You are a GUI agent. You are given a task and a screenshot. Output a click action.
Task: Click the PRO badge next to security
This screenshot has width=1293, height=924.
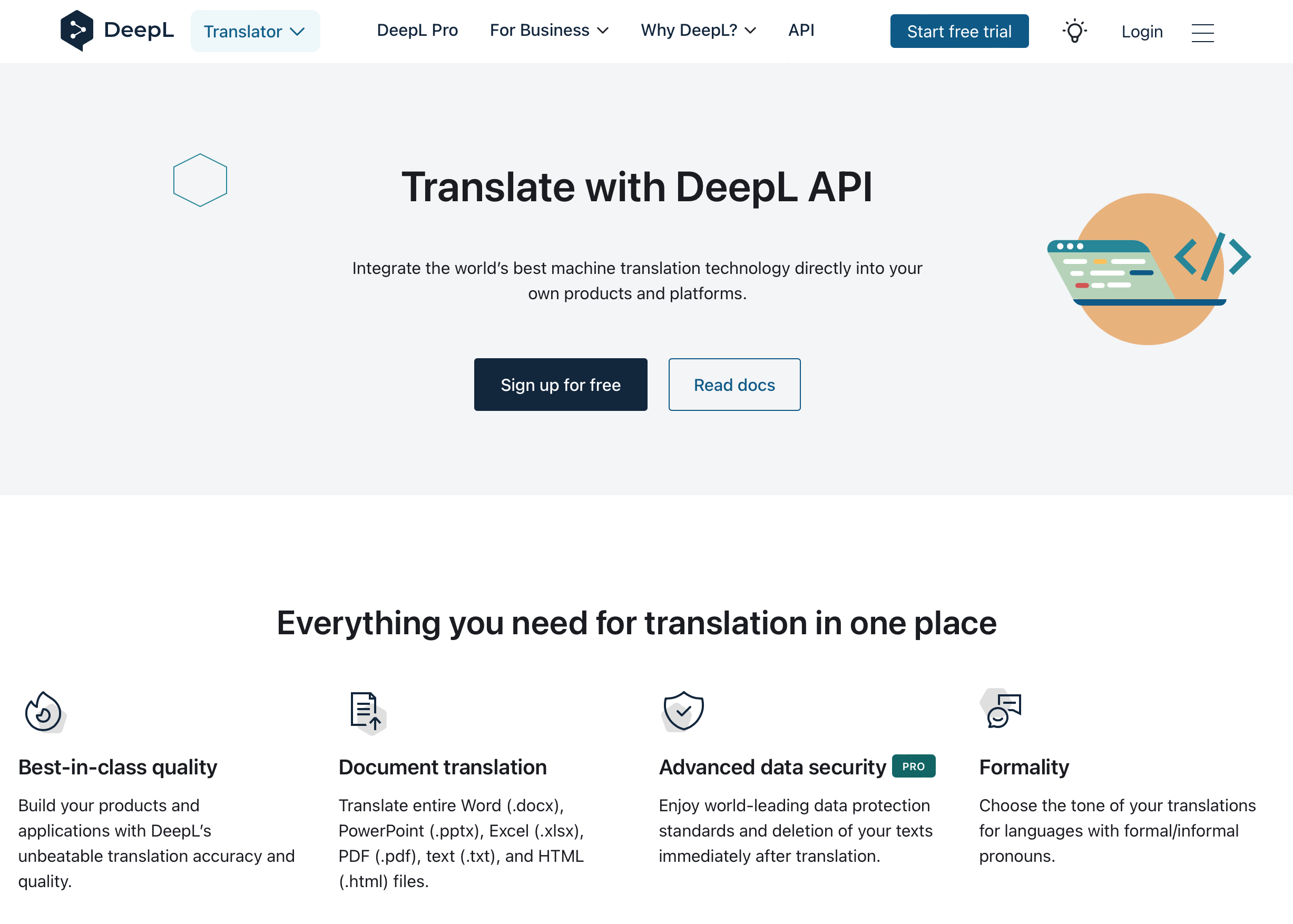click(914, 766)
